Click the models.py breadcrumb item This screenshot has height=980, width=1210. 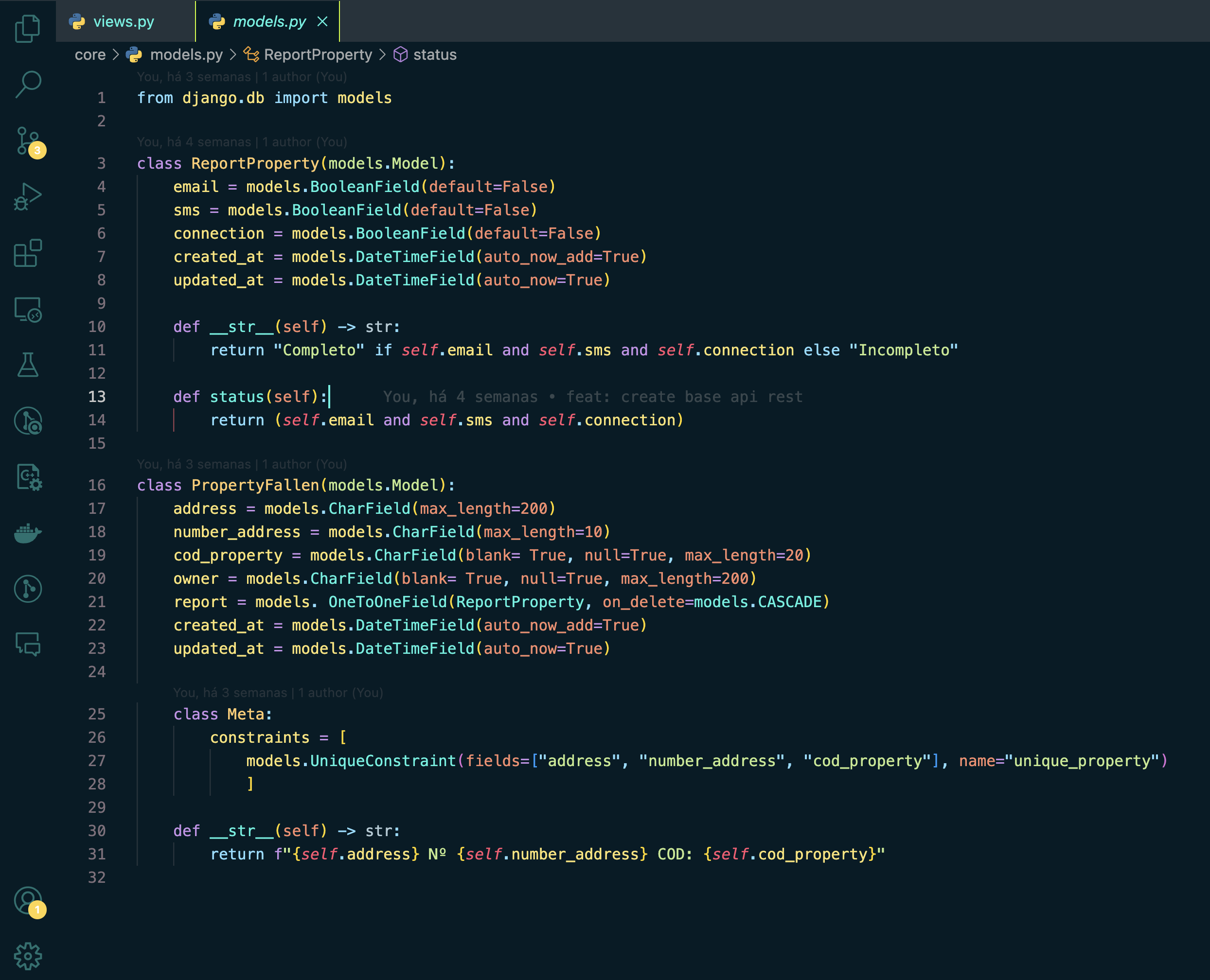coord(186,55)
